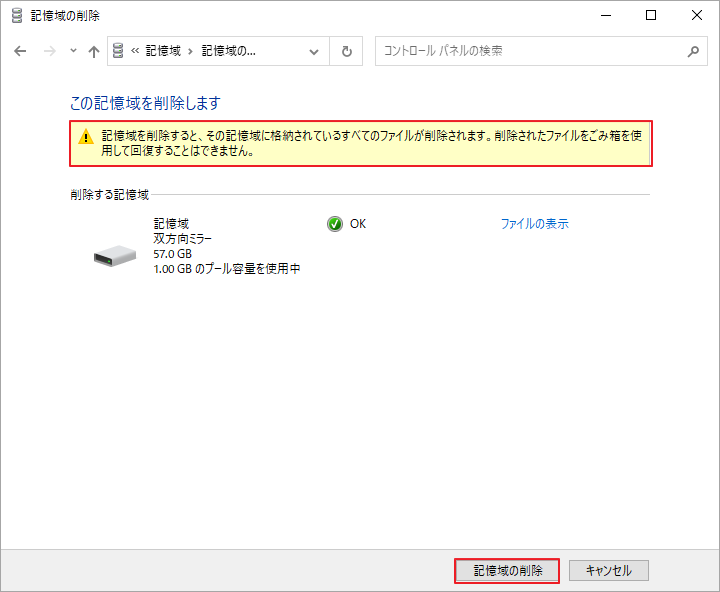Click the drive icon for 記憶域
The height and width of the screenshot is (592, 720).
coord(115,256)
